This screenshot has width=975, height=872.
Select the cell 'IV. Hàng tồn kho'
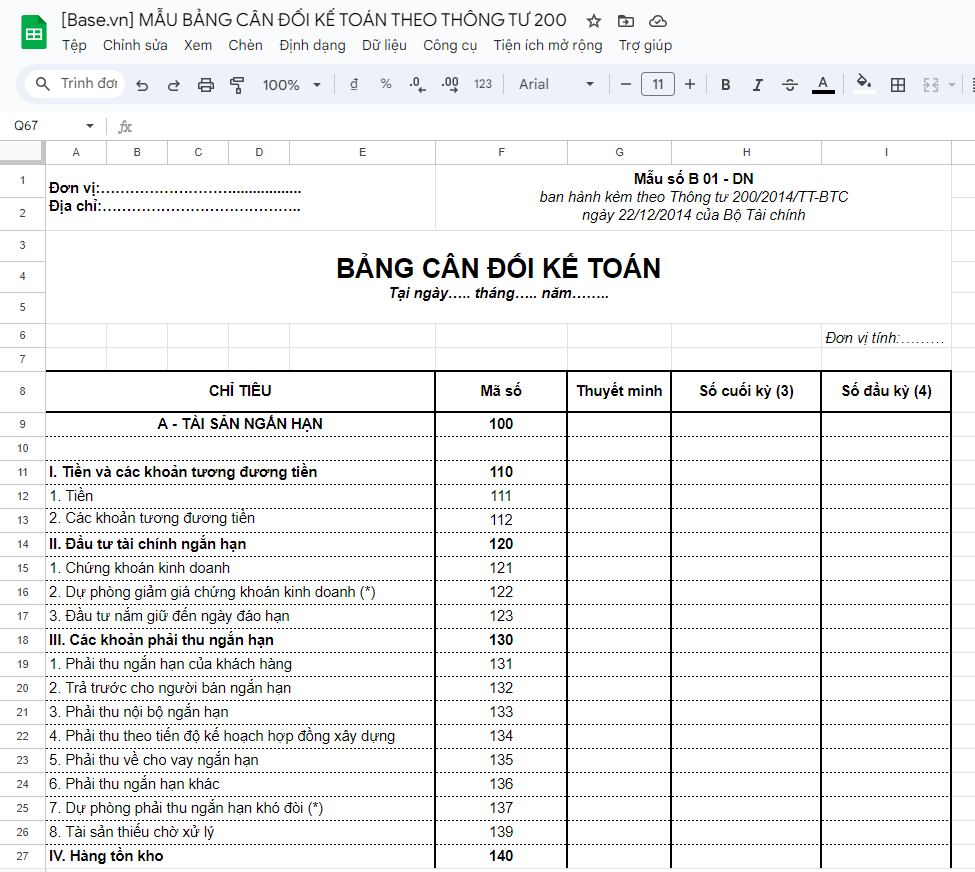point(240,856)
